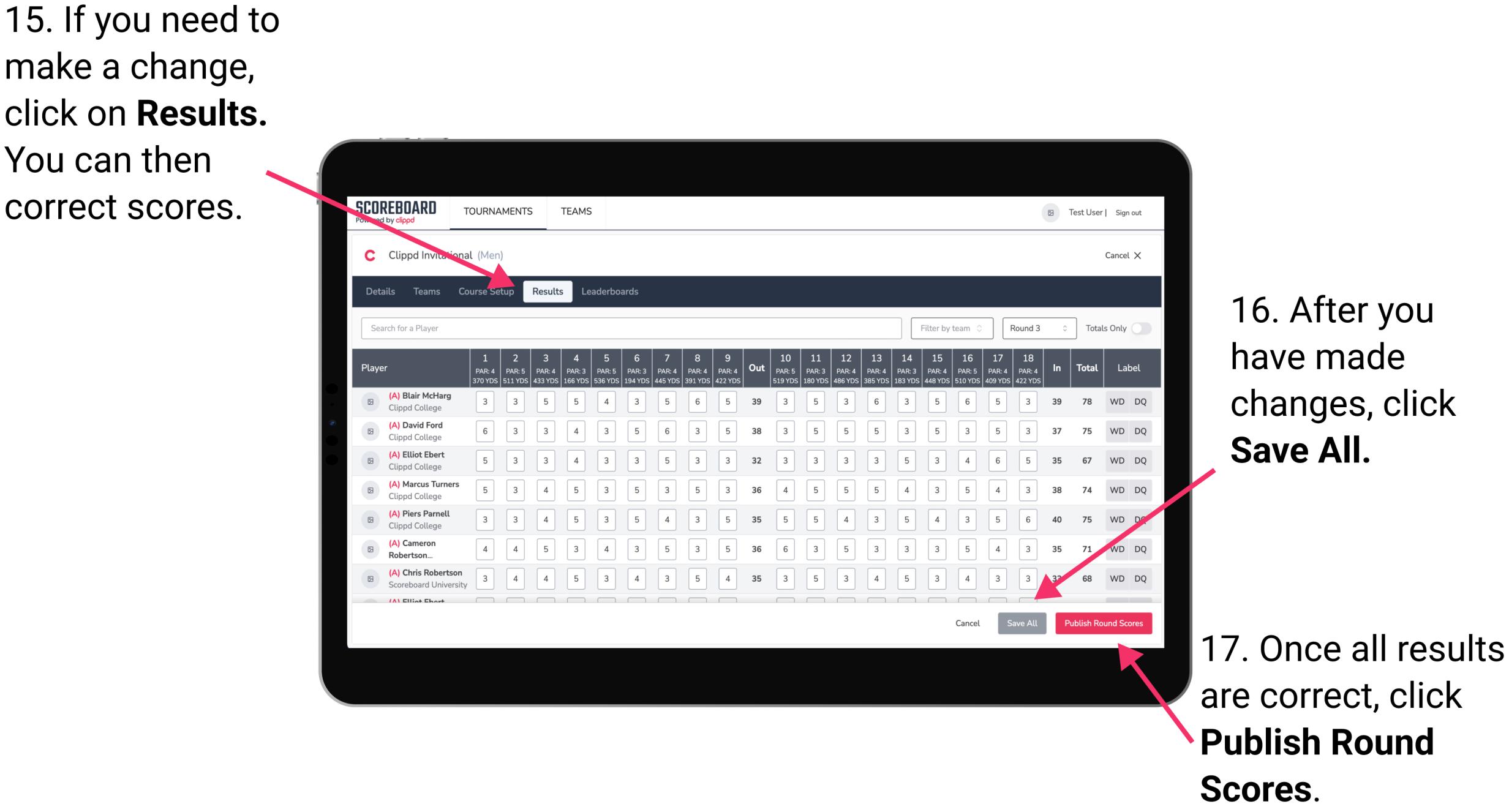Image resolution: width=1509 pixels, height=812 pixels.
Task: Click the Course Setup tab
Action: coord(487,290)
